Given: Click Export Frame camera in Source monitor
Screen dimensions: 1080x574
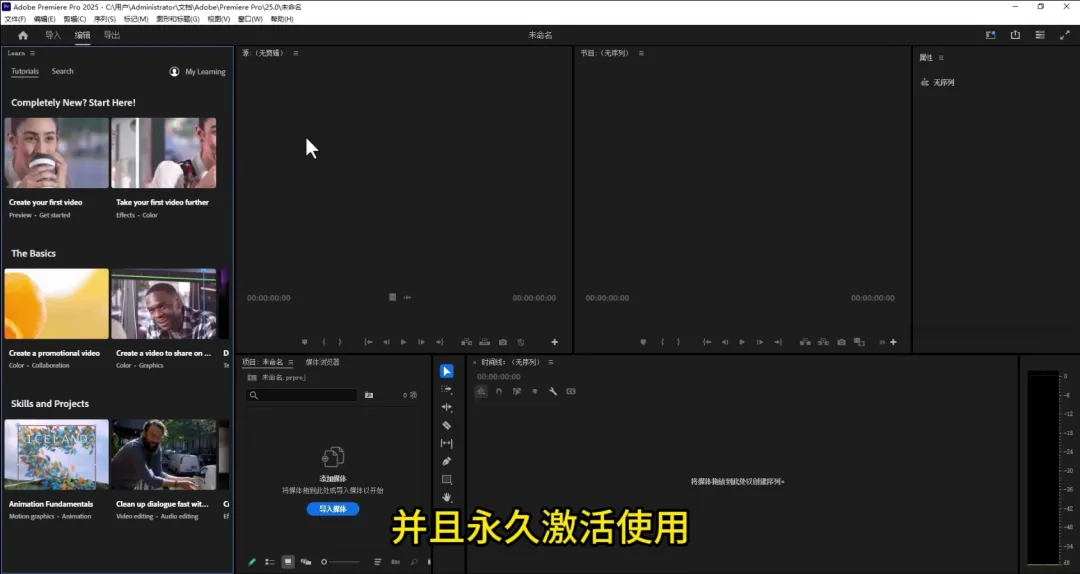Looking at the screenshot, I should point(503,342).
